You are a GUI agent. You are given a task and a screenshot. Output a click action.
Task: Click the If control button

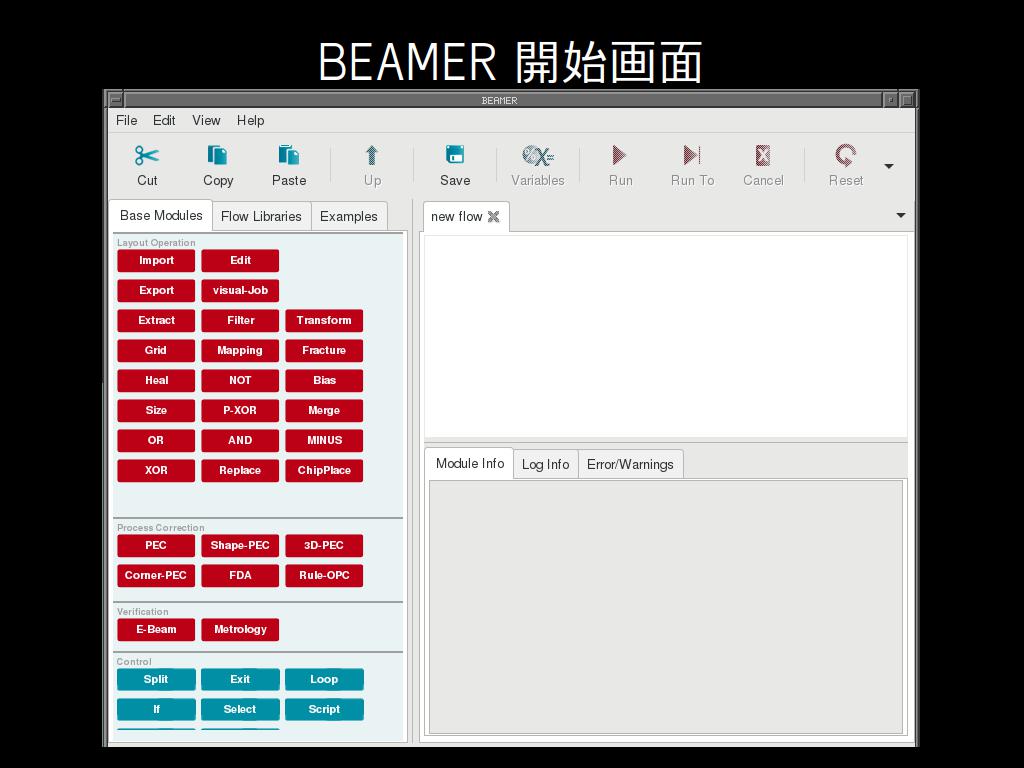pyautogui.click(x=156, y=710)
